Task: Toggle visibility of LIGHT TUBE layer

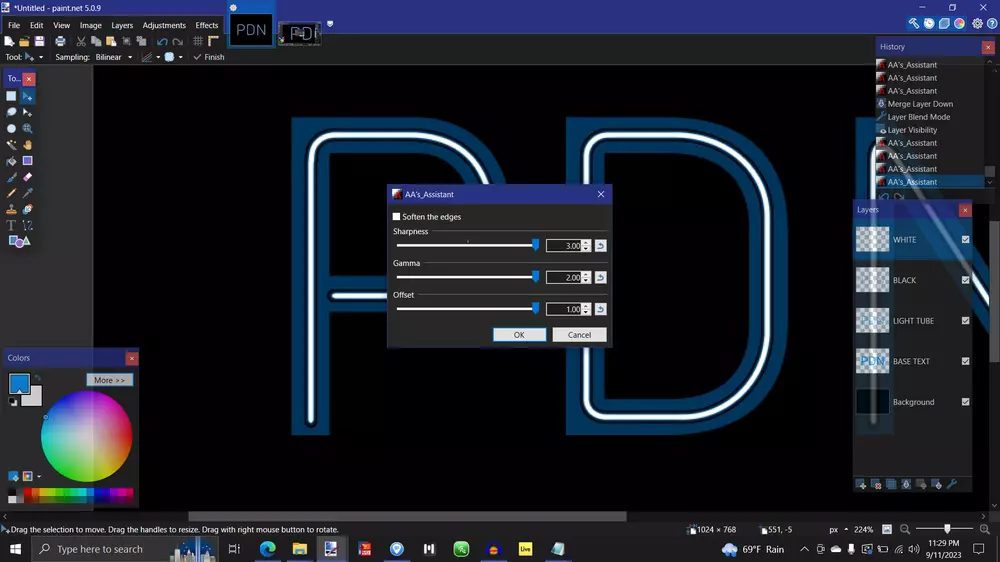Action: pyautogui.click(x=966, y=321)
